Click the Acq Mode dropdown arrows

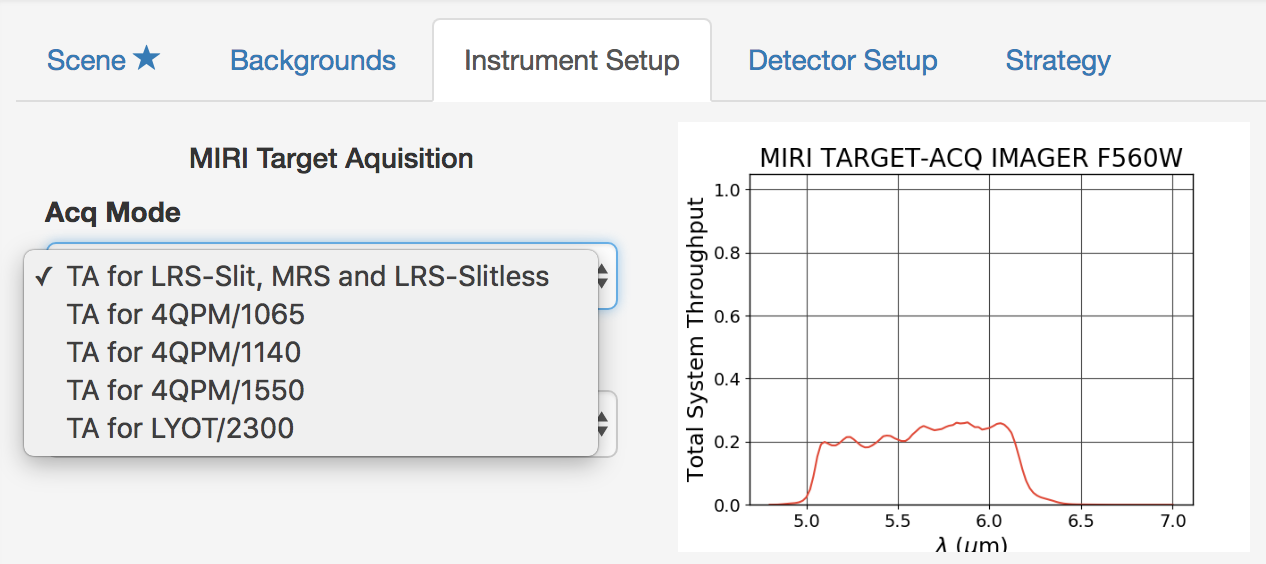603,275
